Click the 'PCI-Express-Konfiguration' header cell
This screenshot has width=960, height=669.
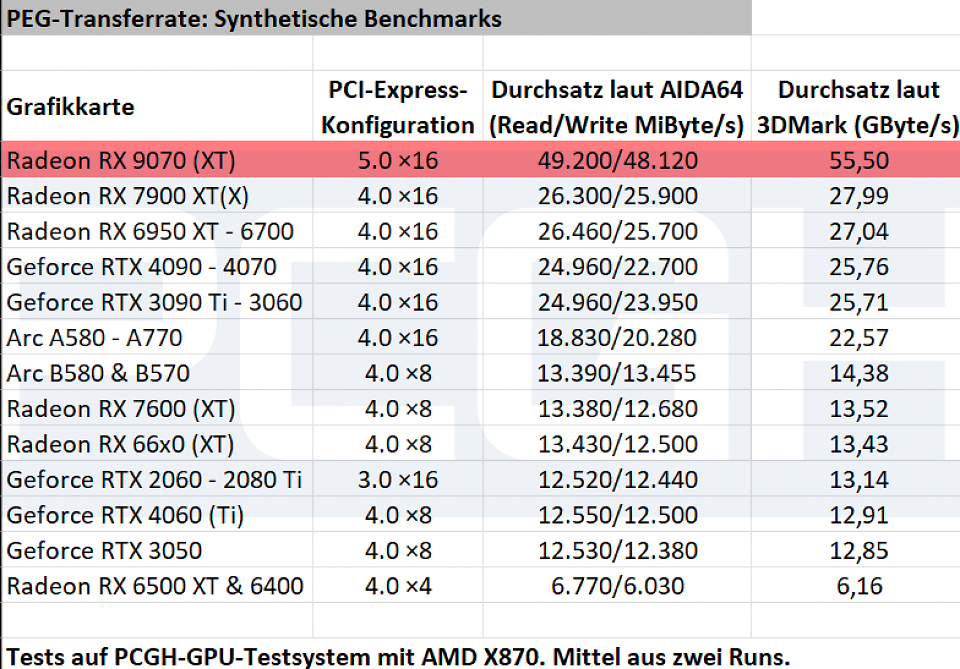click(x=398, y=107)
